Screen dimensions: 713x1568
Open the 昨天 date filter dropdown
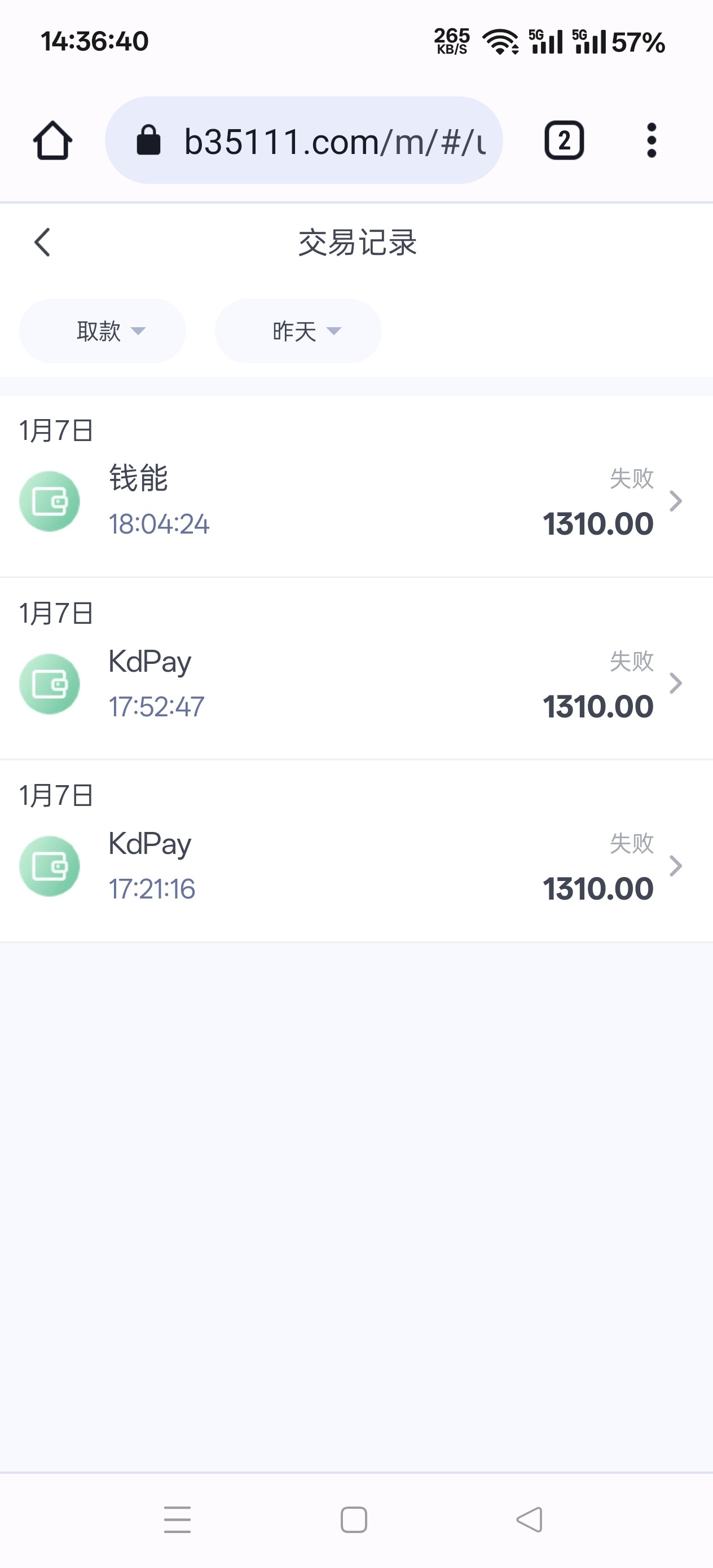click(298, 331)
